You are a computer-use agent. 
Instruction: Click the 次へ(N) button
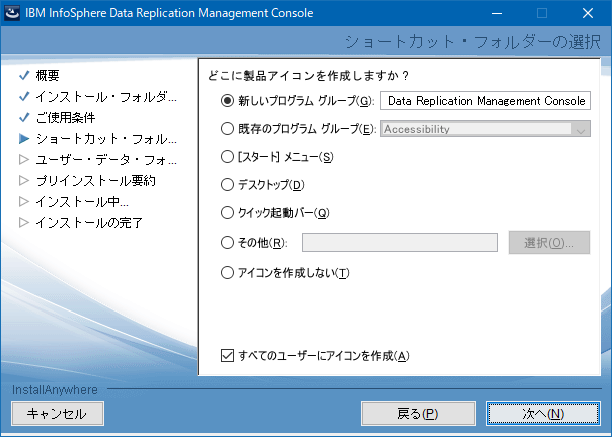(x=543, y=414)
